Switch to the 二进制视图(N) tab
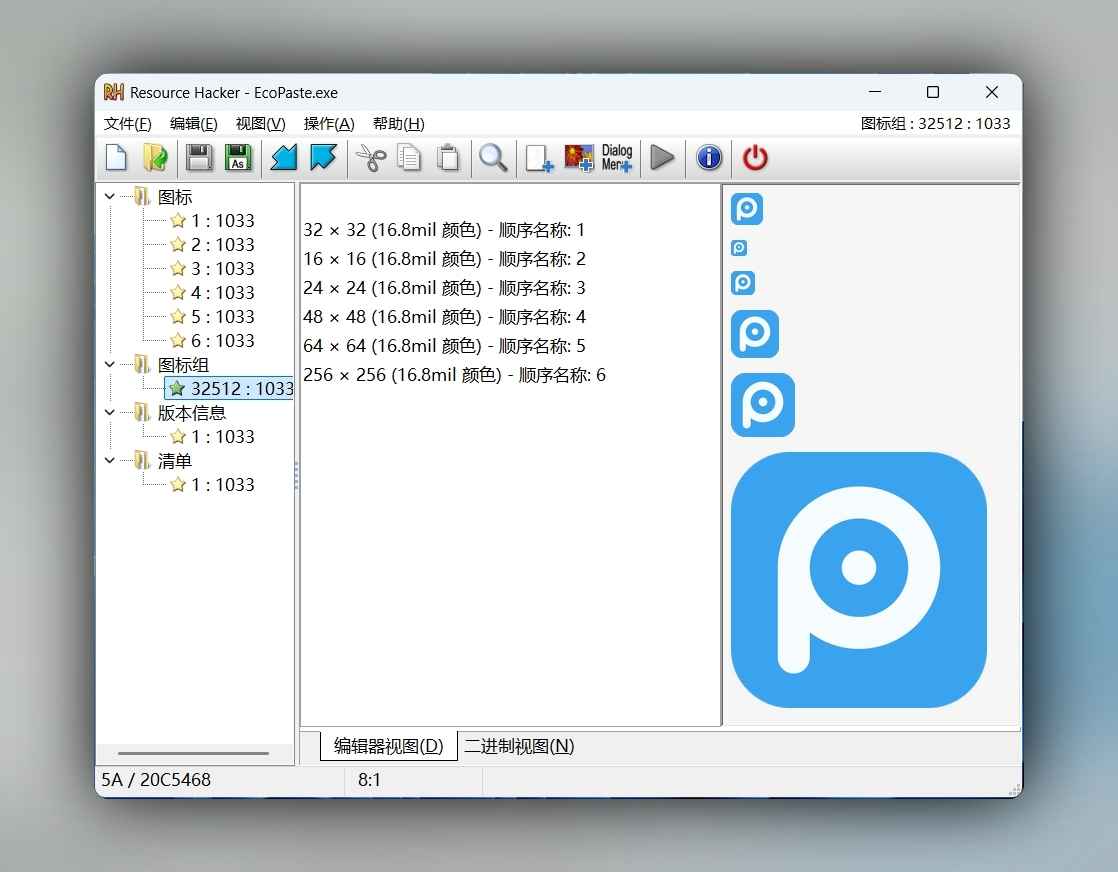 518,746
